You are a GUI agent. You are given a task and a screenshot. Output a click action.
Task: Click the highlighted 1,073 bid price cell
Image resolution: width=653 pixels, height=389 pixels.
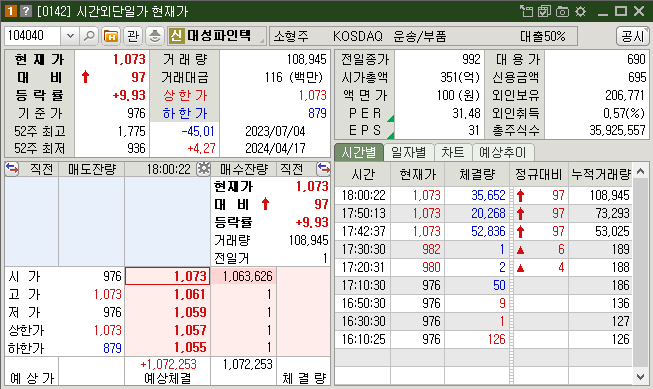167,276
